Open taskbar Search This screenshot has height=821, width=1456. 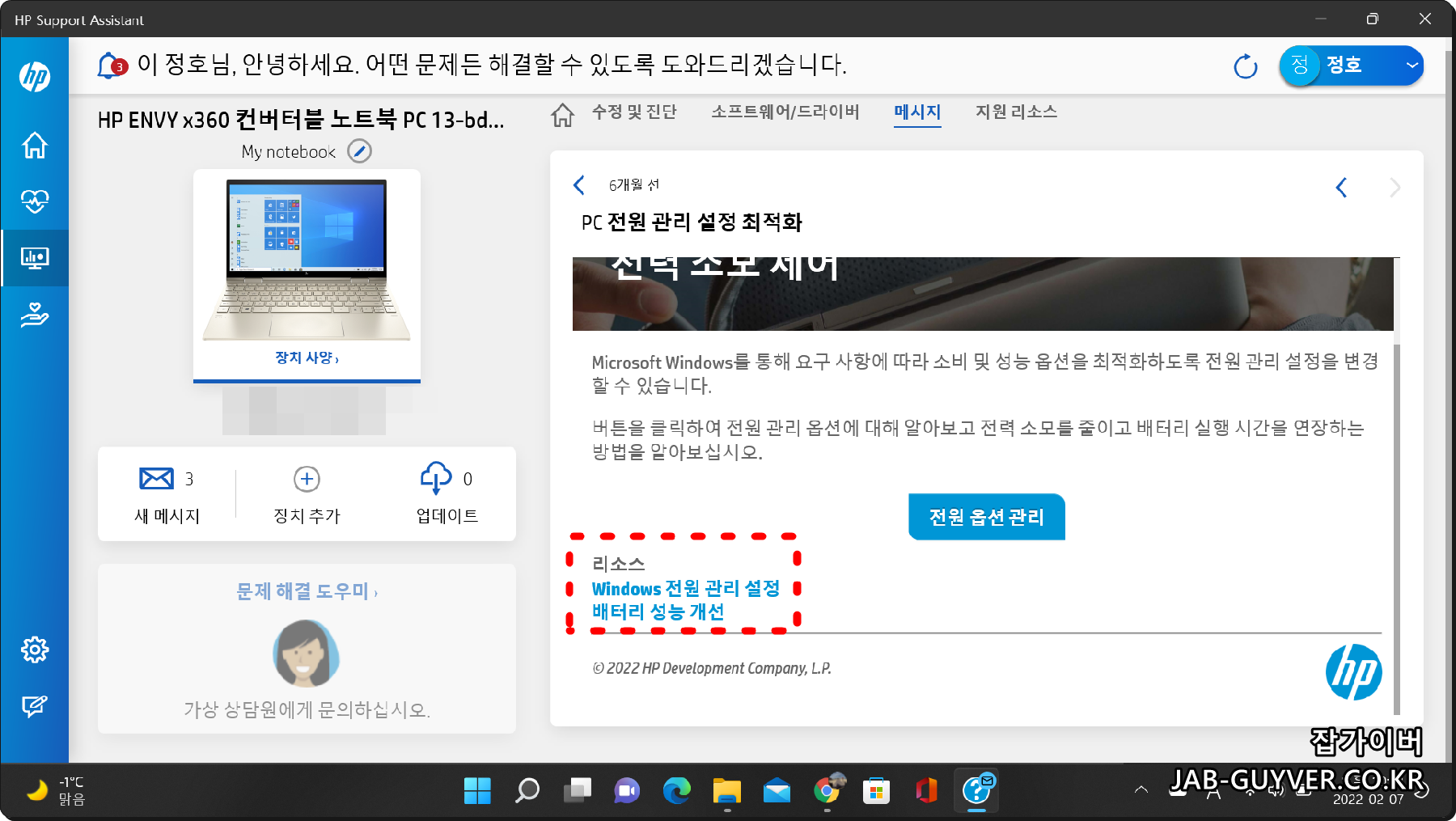(527, 790)
